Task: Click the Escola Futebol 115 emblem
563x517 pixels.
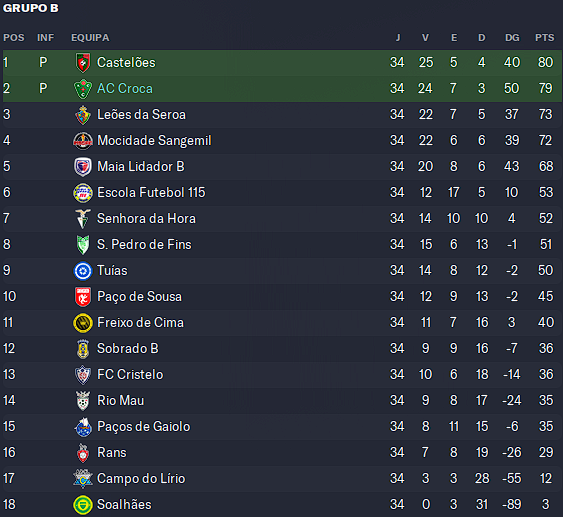Action: point(83,193)
